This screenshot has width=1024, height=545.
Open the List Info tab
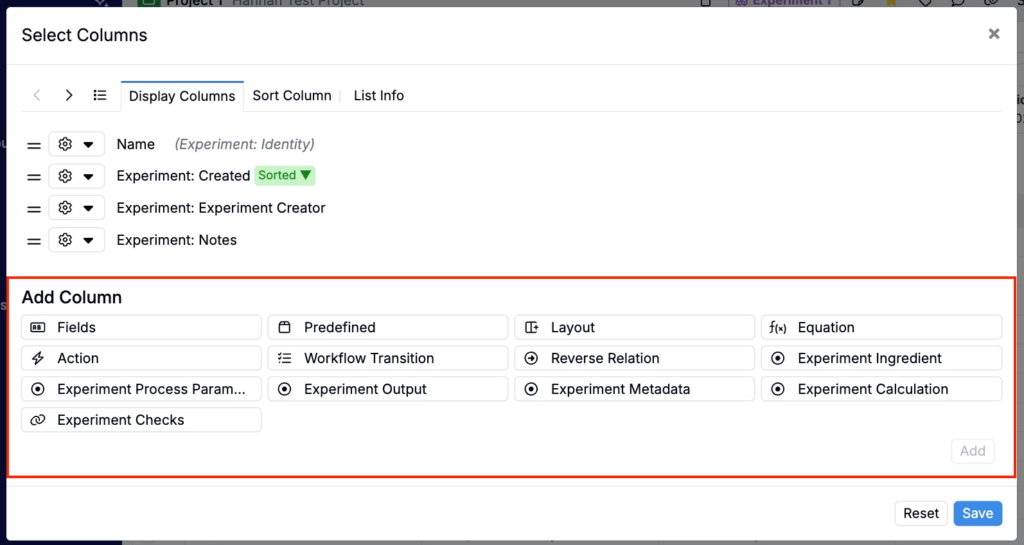(x=378, y=96)
